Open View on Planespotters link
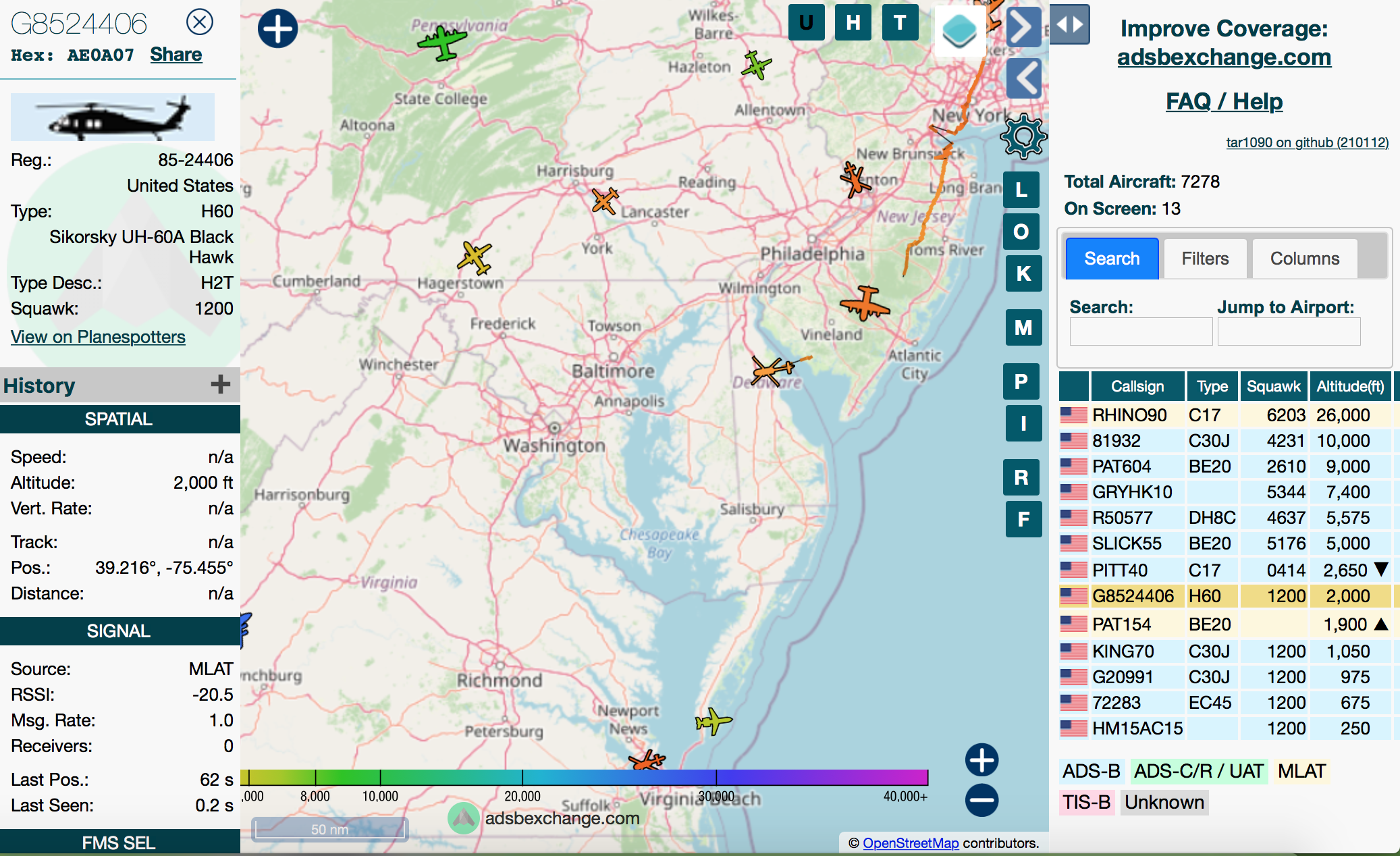The width and height of the screenshot is (1400, 856). [x=98, y=337]
